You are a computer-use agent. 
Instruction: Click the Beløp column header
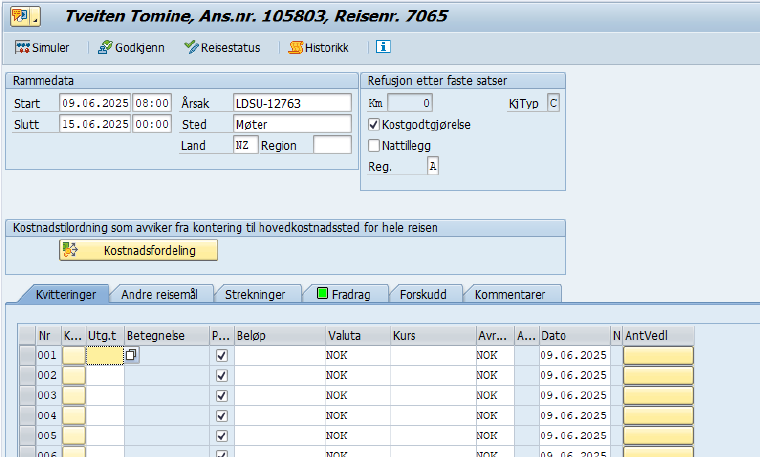(x=280, y=335)
